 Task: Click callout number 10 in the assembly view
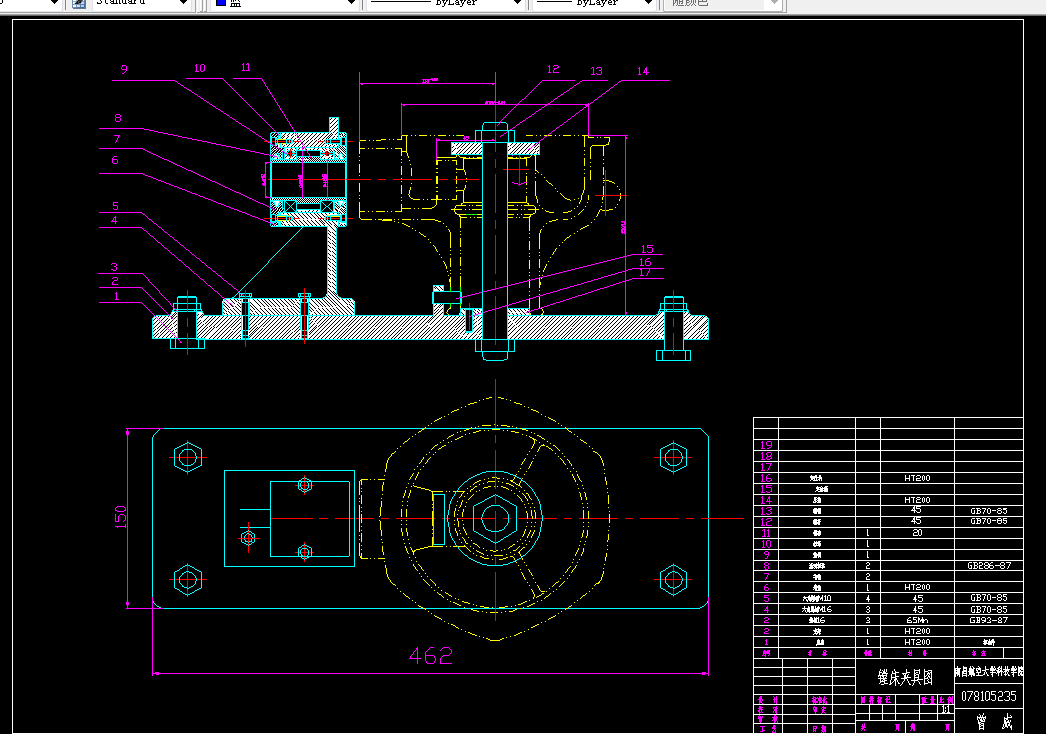coord(199,68)
